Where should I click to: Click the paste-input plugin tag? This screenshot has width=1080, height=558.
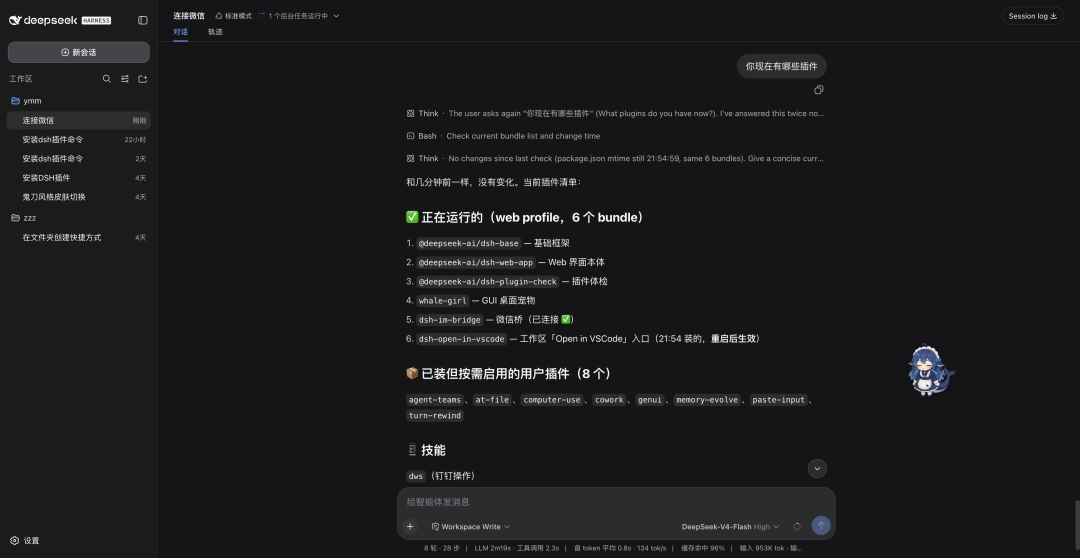[x=778, y=400]
